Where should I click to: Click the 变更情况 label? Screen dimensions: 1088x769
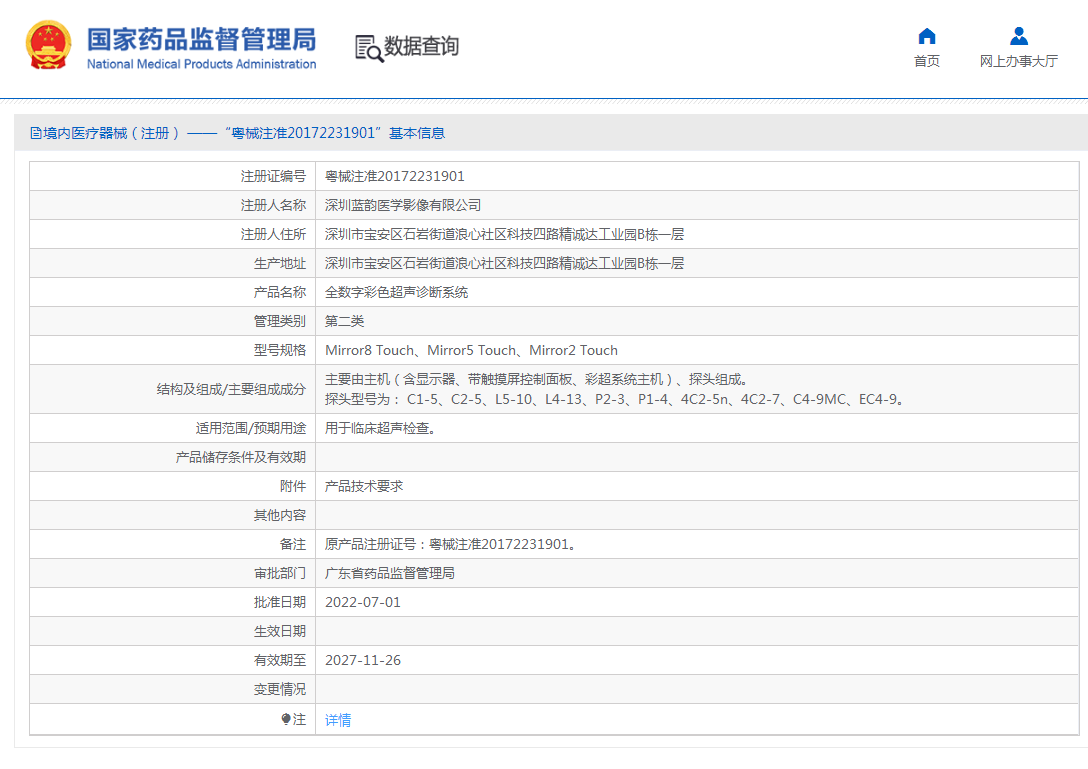tap(280, 690)
